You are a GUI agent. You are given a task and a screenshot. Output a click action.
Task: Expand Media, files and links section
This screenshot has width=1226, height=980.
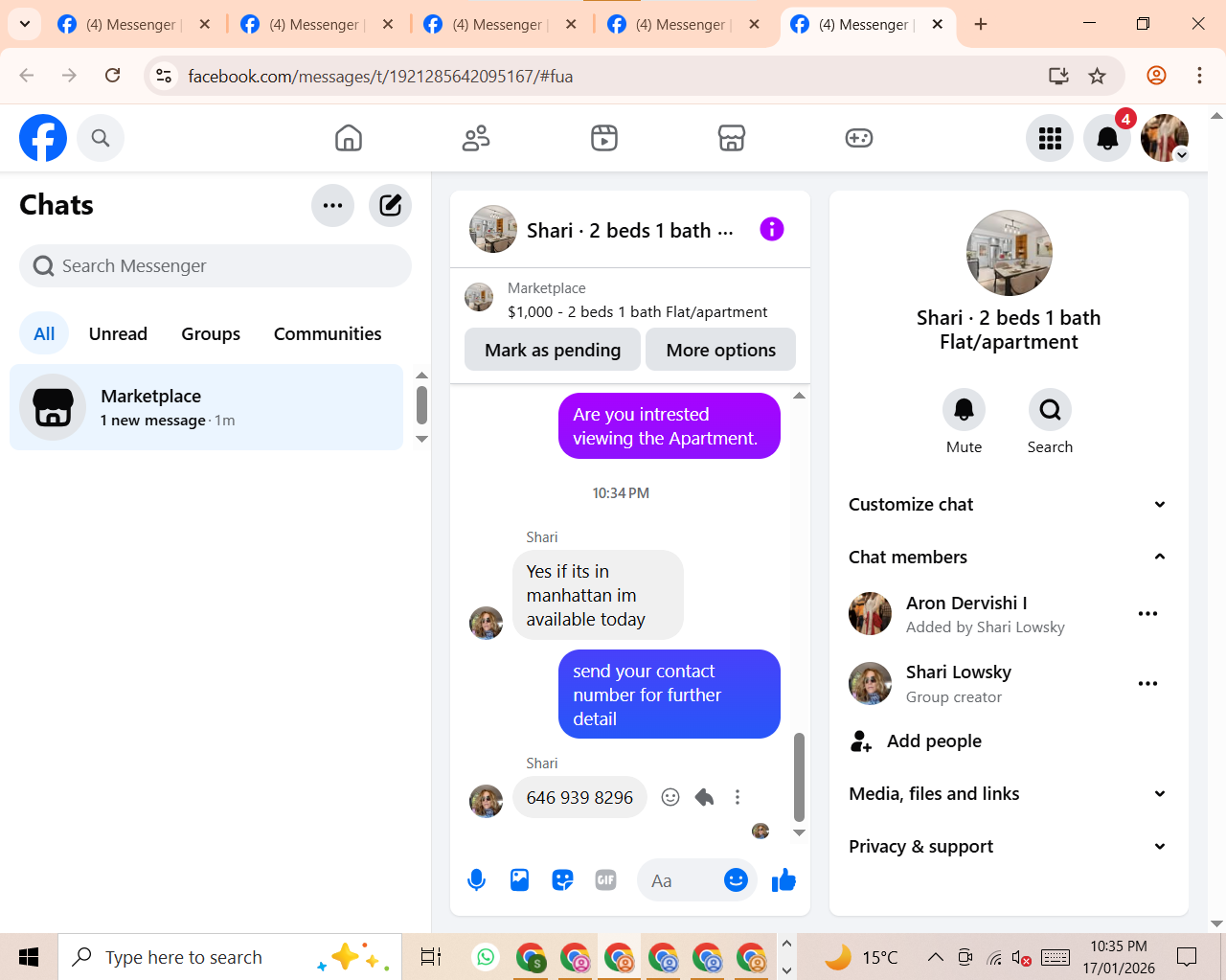coord(1008,794)
